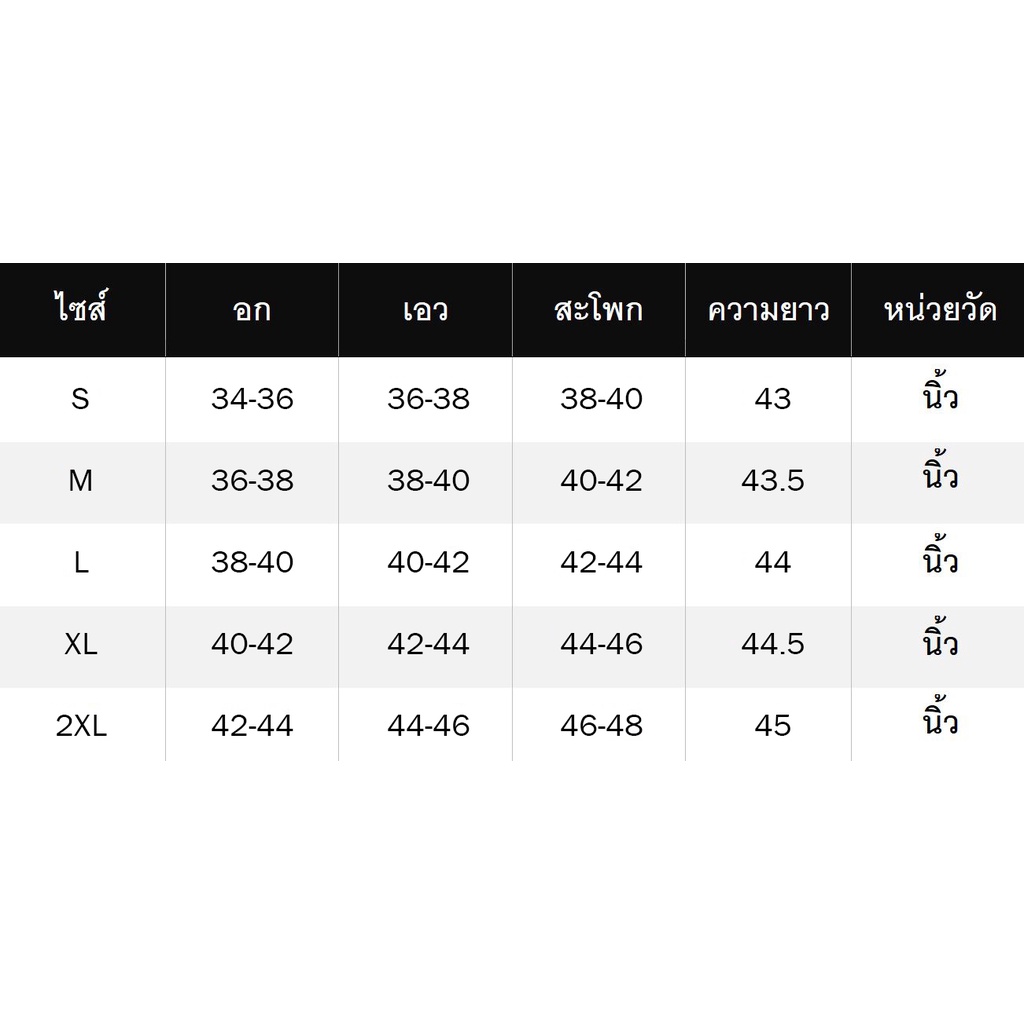Click chest value 34-36 for size S
1024x1024 pixels.
[x=252, y=399]
